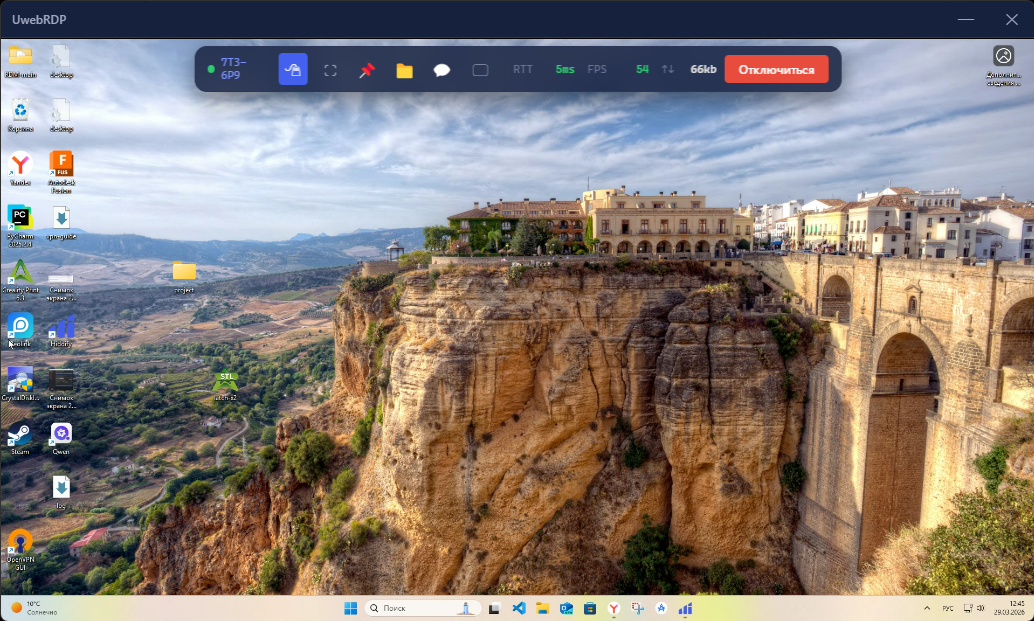This screenshot has width=1034, height=621.
Task: Launch Steam from the desktop
Action: pyautogui.click(x=20, y=435)
